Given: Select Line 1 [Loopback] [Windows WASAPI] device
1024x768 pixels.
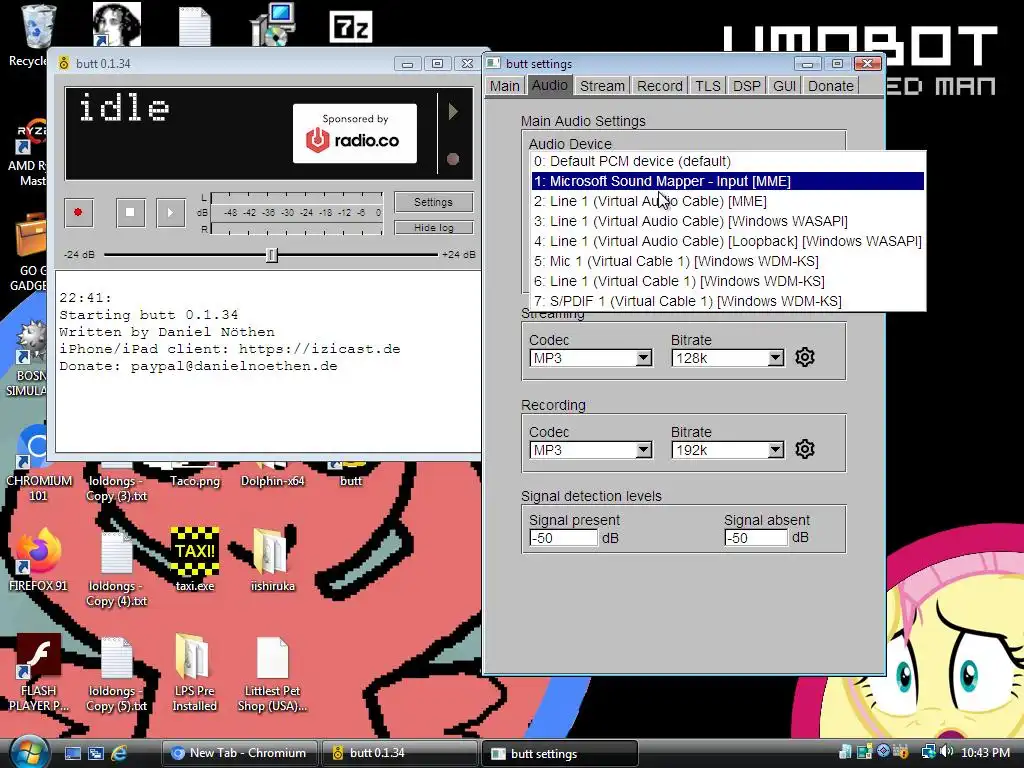Looking at the screenshot, I should [x=728, y=241].
